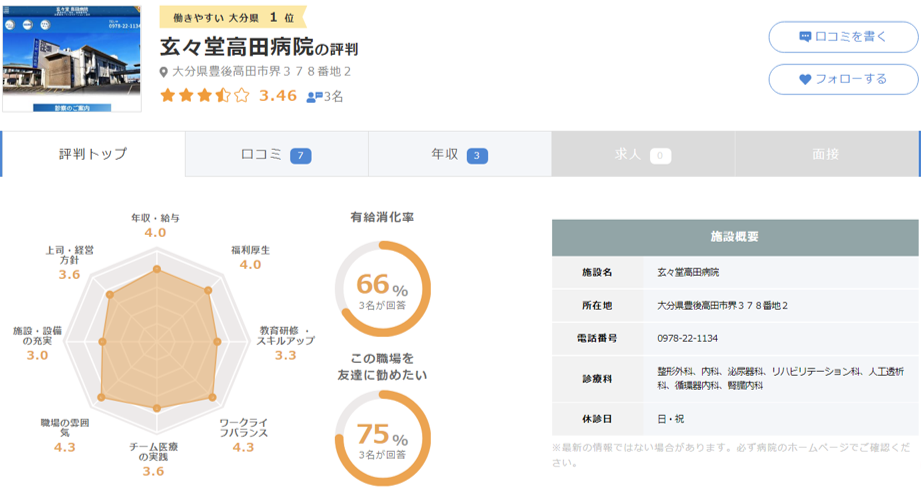Click the 診療科 row label
Screen dimensions: 921x488
(597, 379)
